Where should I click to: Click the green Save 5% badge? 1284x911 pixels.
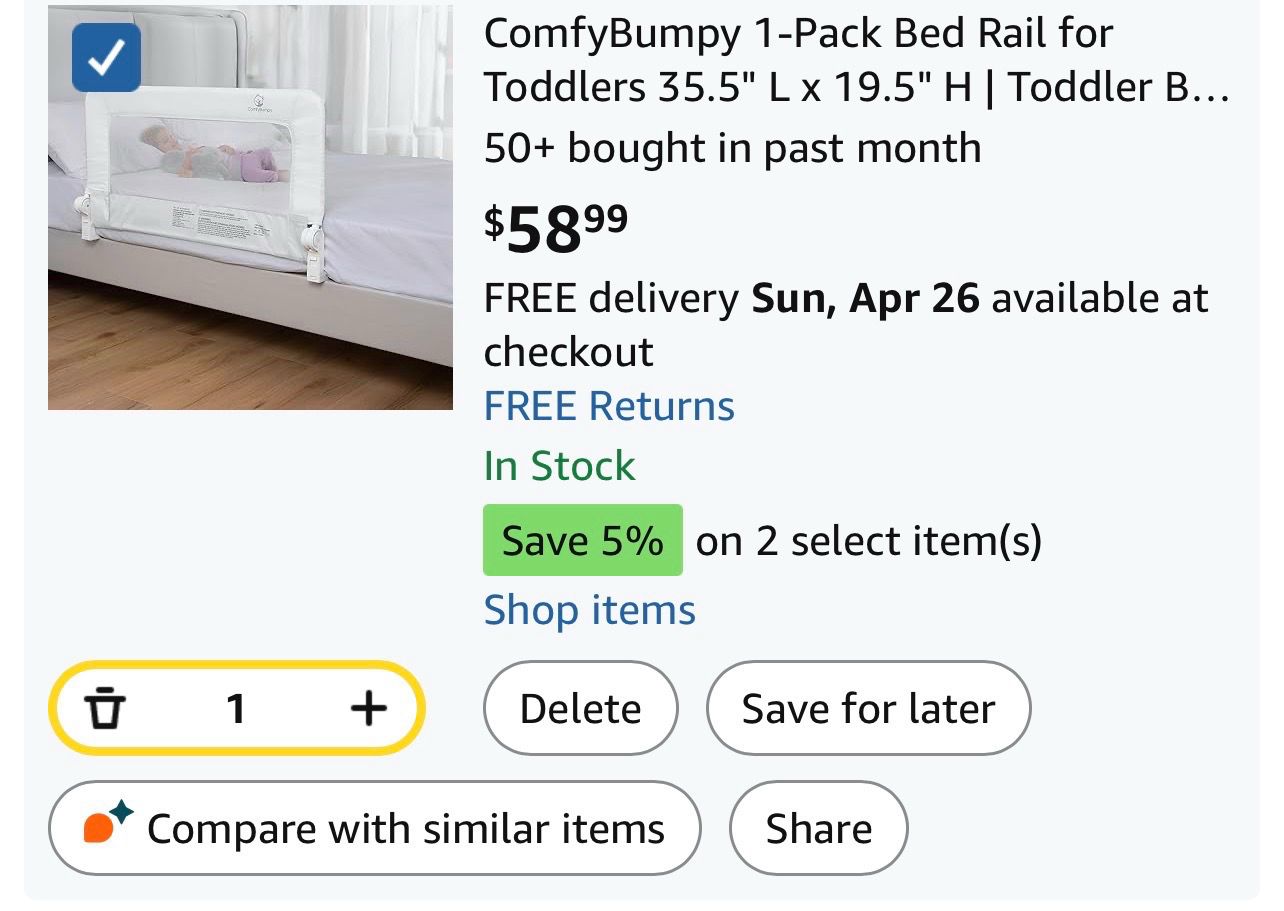pos(582,541)
